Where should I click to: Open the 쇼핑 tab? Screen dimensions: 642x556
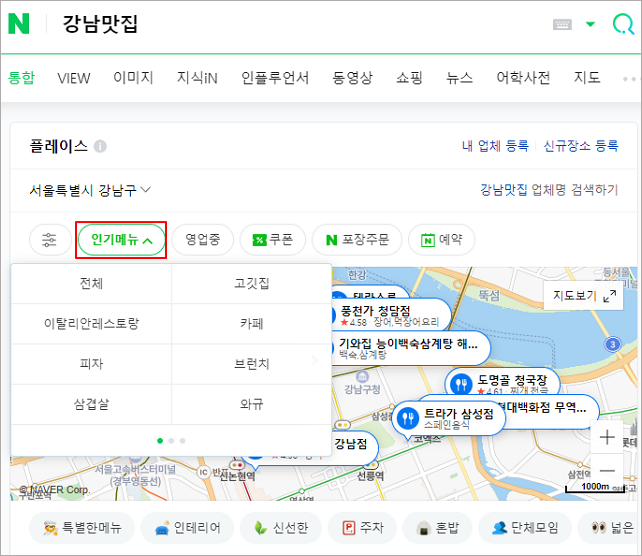[x=409, y=77]
